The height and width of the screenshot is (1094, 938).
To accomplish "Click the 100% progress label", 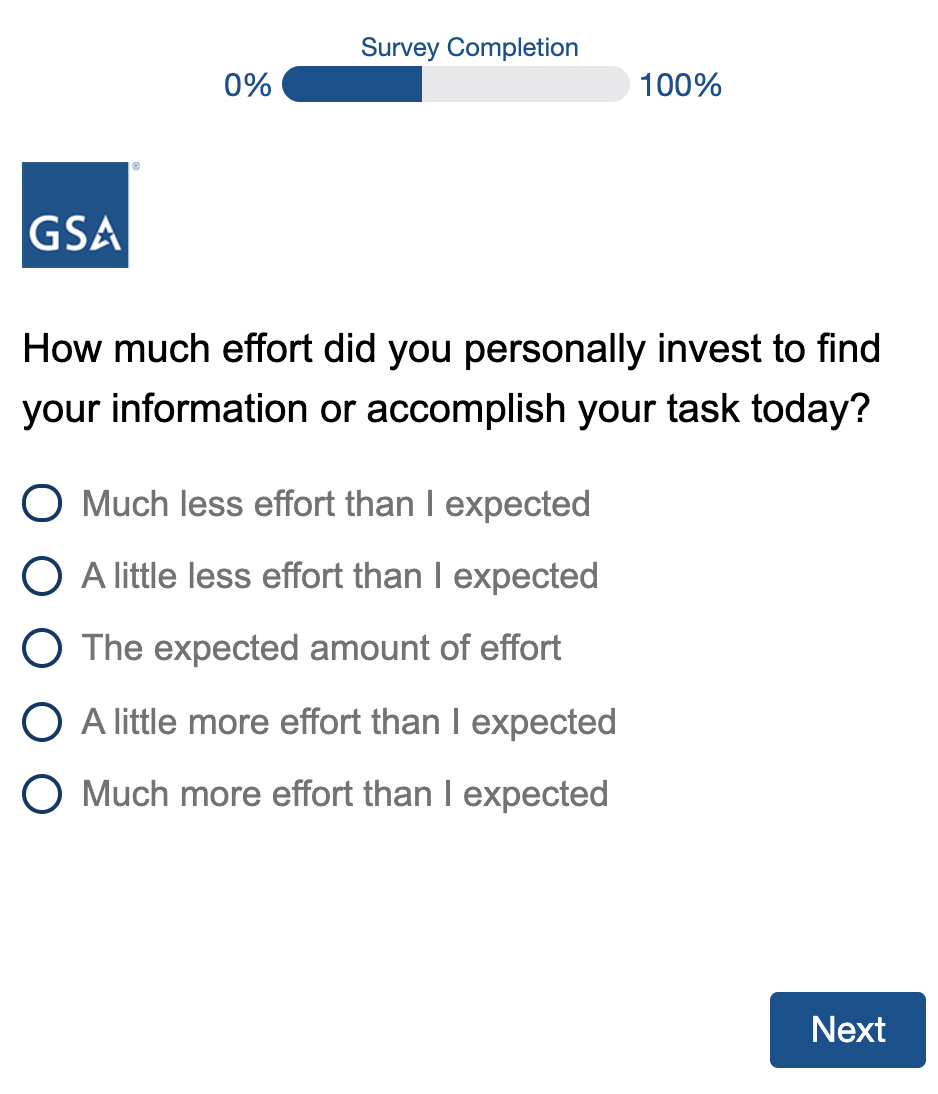I will [680, 86].
